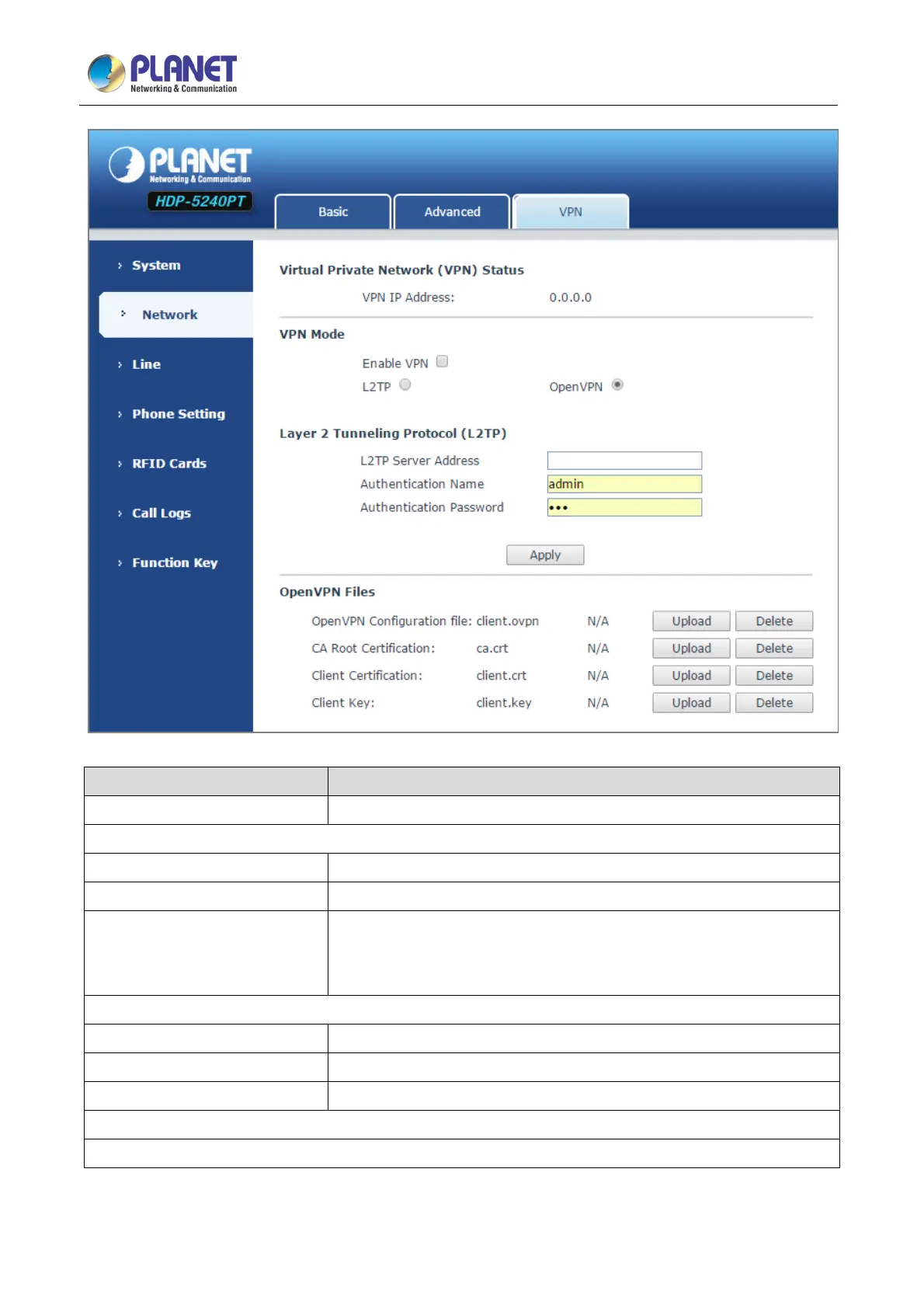This screenshot has width=924, height=1308.
Task: Delete the client.ovpn configuration file
Action: pos(774,621)
